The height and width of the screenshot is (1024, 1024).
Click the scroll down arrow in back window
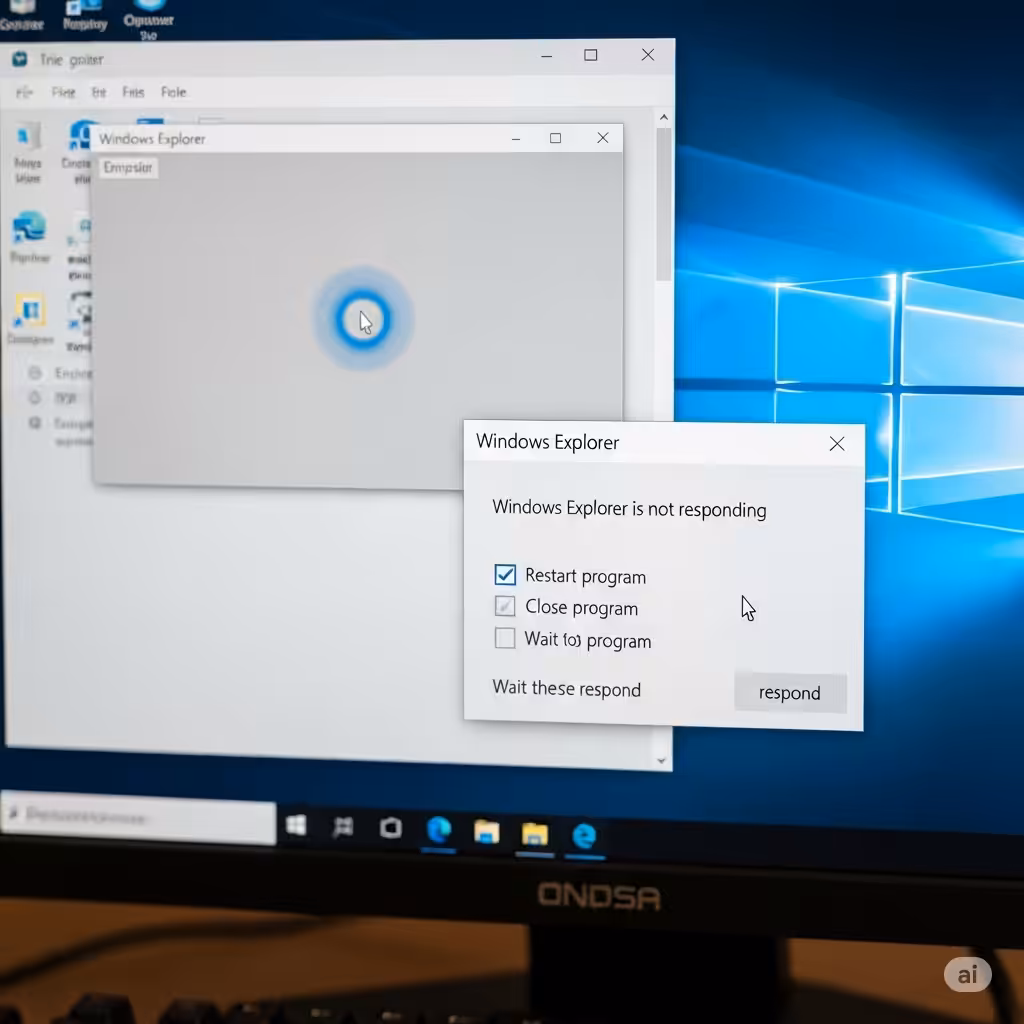661,761
